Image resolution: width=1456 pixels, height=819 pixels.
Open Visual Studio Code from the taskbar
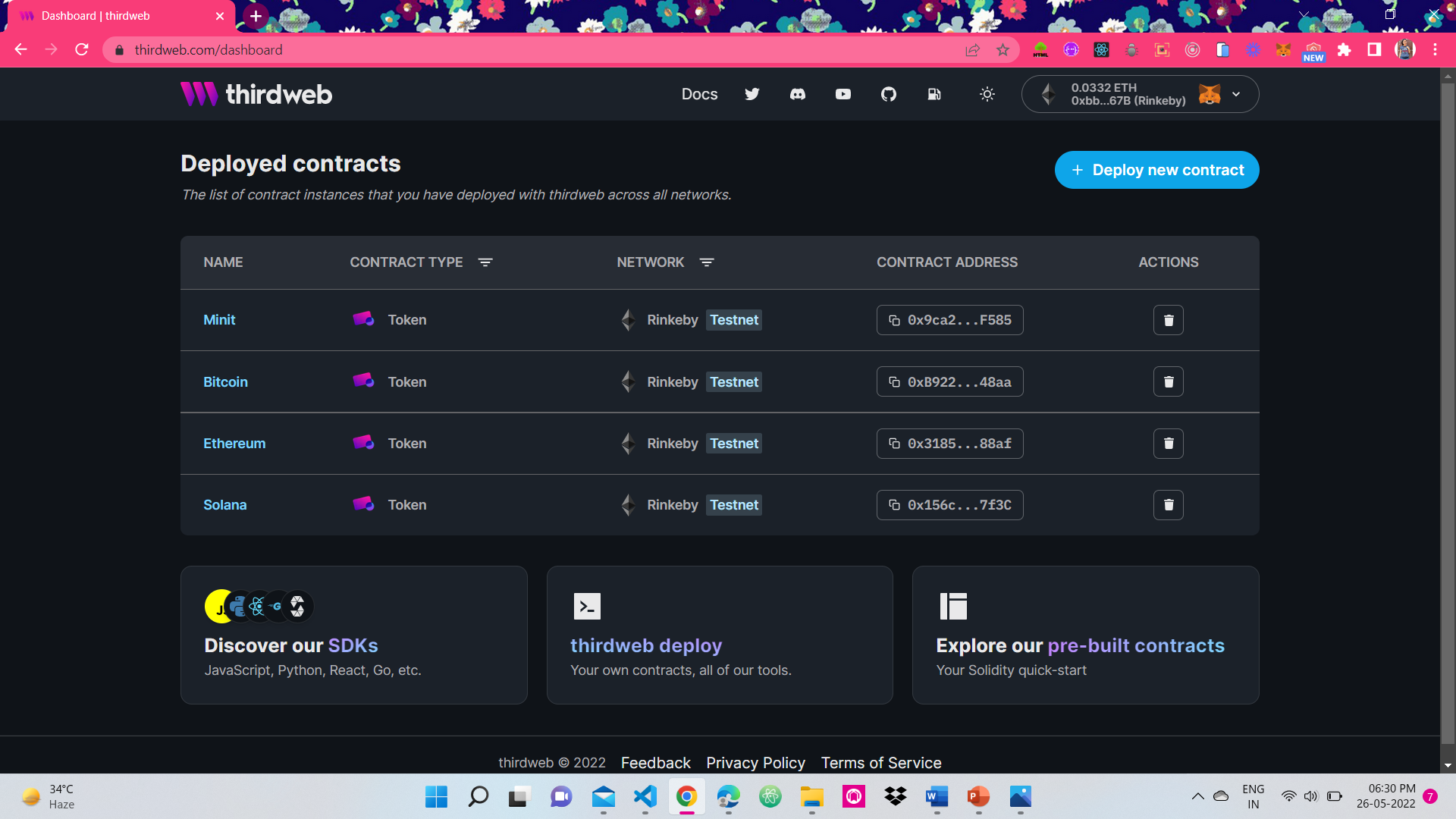point(644,797)
